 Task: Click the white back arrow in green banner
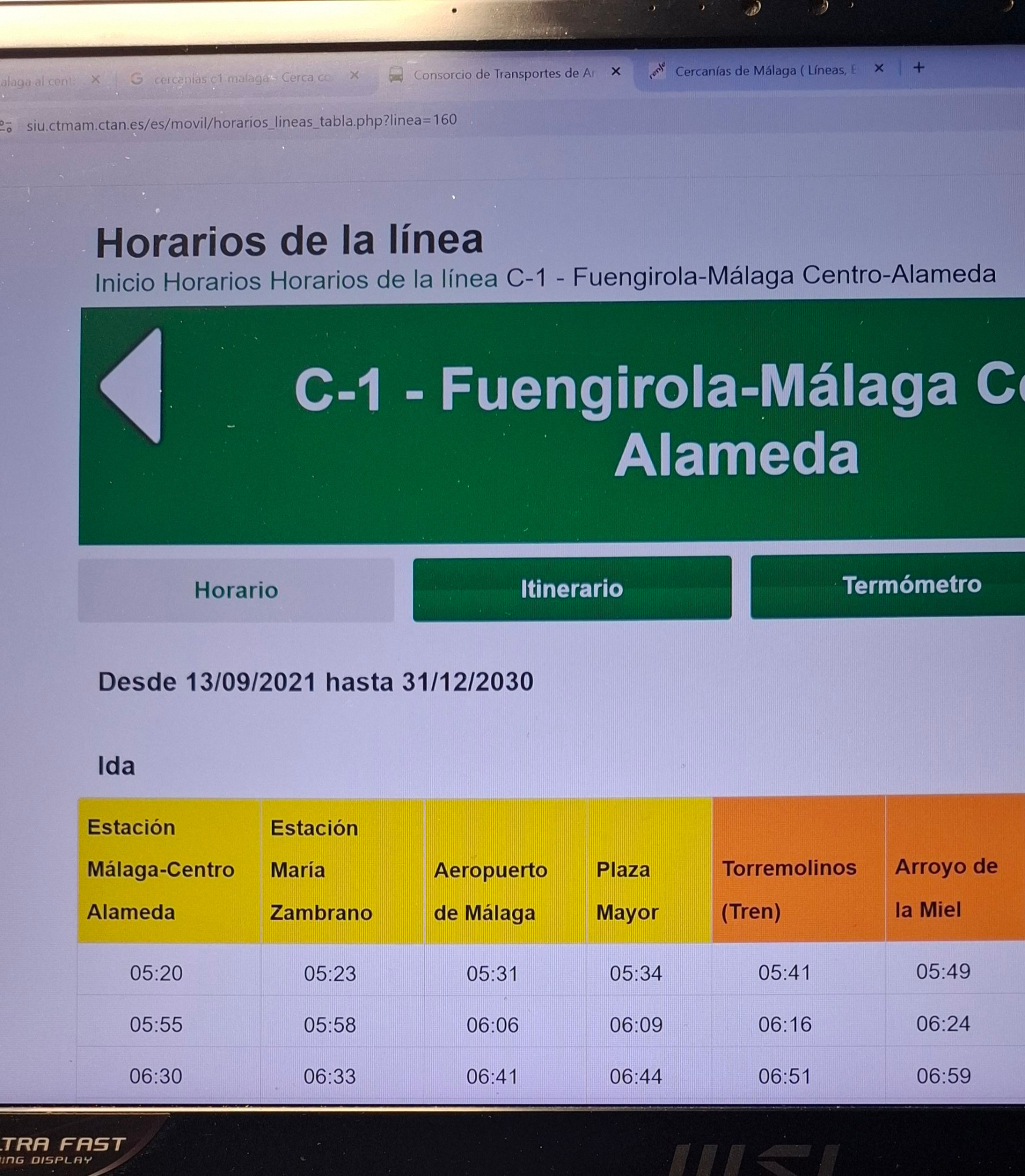pos(132,386)
